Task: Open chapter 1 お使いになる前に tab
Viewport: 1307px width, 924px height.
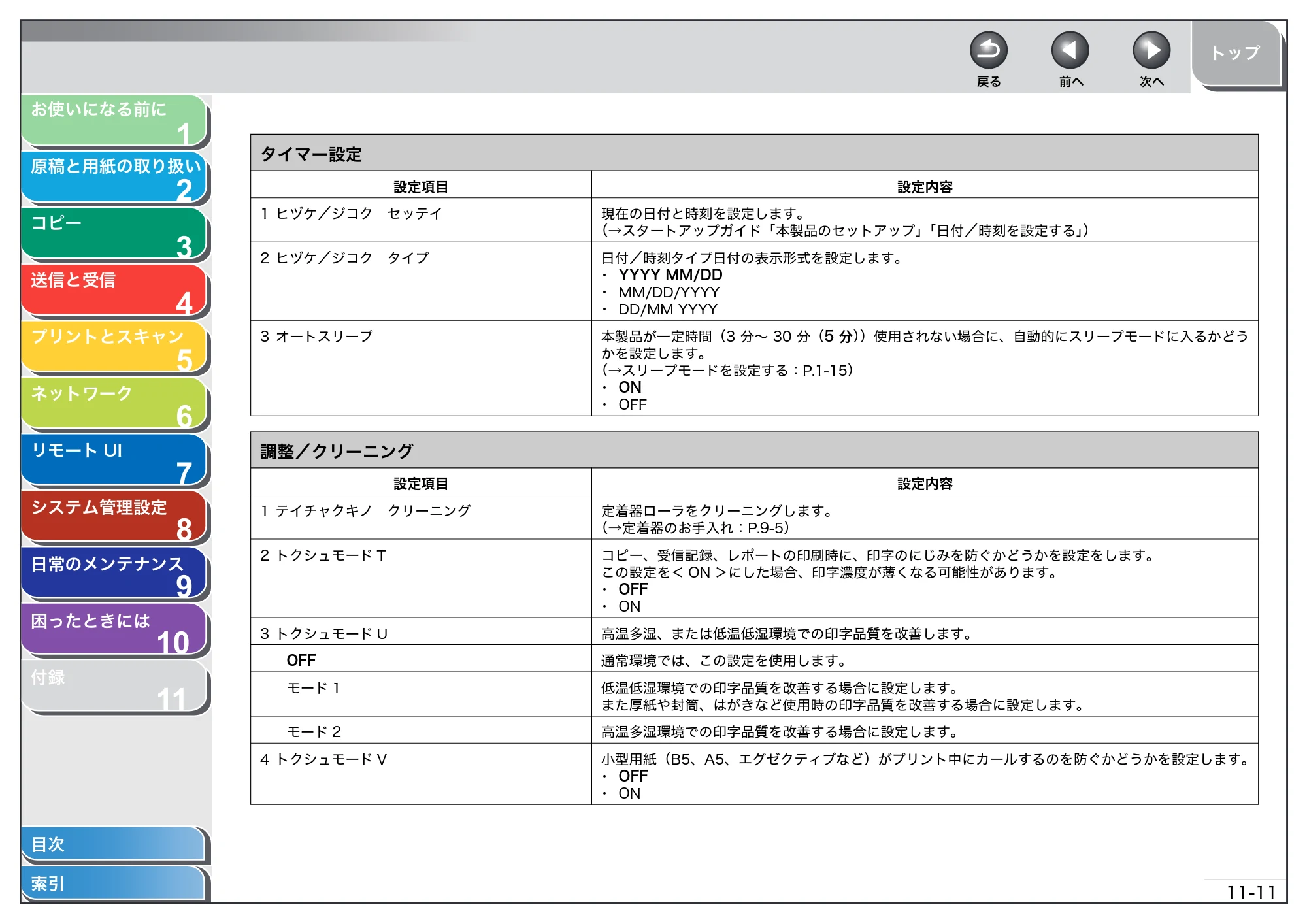Action: [x=114, y=120]
